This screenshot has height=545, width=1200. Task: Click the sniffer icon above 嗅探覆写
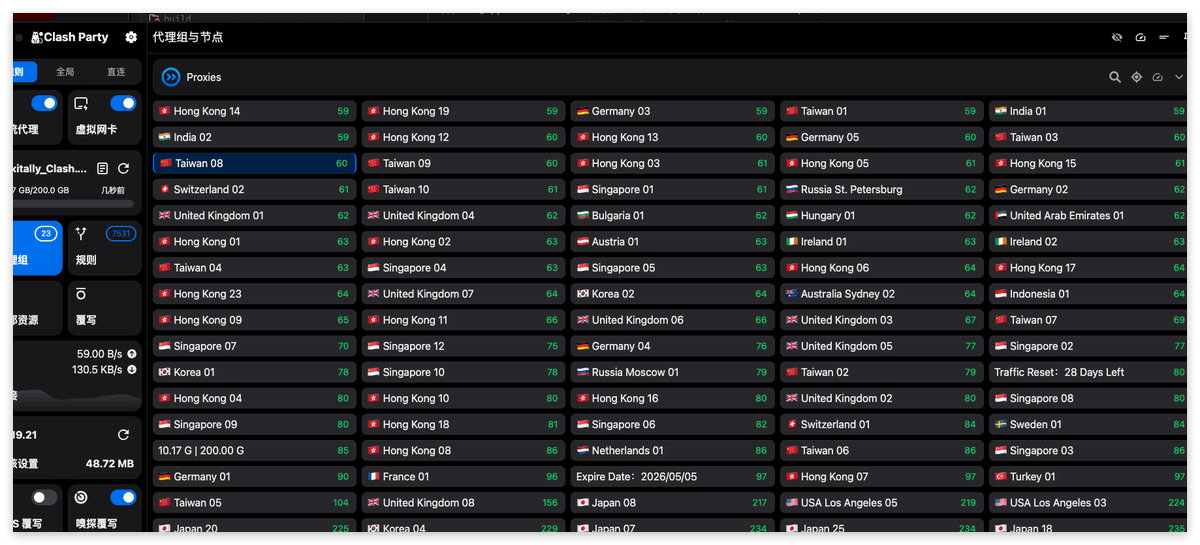coord(81,497)
